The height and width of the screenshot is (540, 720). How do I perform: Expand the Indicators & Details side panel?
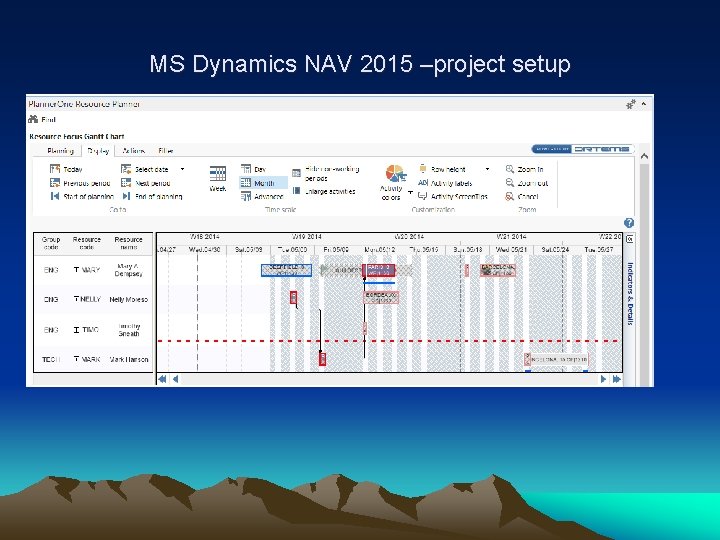[630, 294]
